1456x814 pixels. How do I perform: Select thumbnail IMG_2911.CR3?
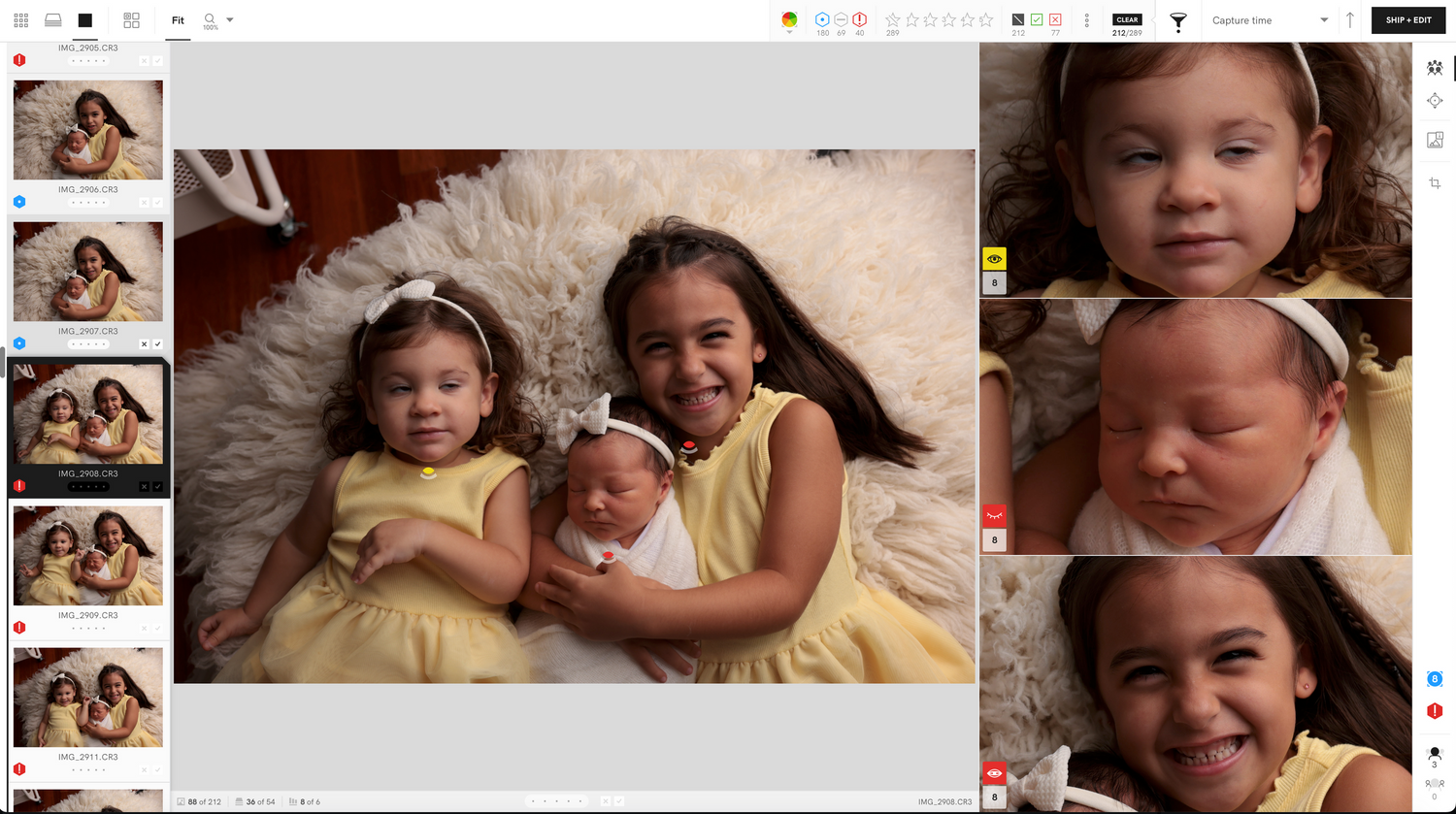[x=88, y=698]
